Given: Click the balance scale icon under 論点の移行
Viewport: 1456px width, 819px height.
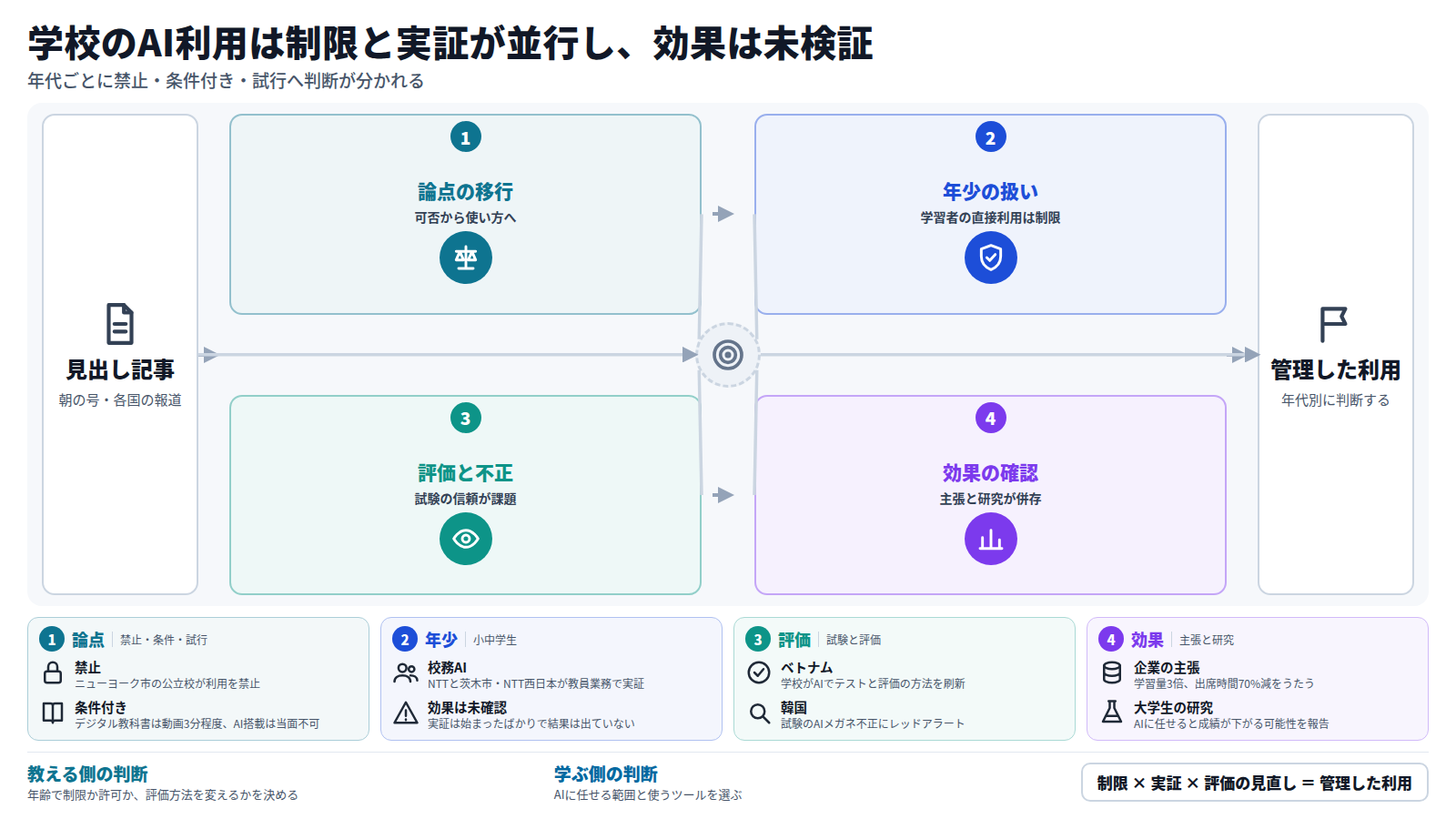Looking at the screenshot, I should (x=466, y=258).
